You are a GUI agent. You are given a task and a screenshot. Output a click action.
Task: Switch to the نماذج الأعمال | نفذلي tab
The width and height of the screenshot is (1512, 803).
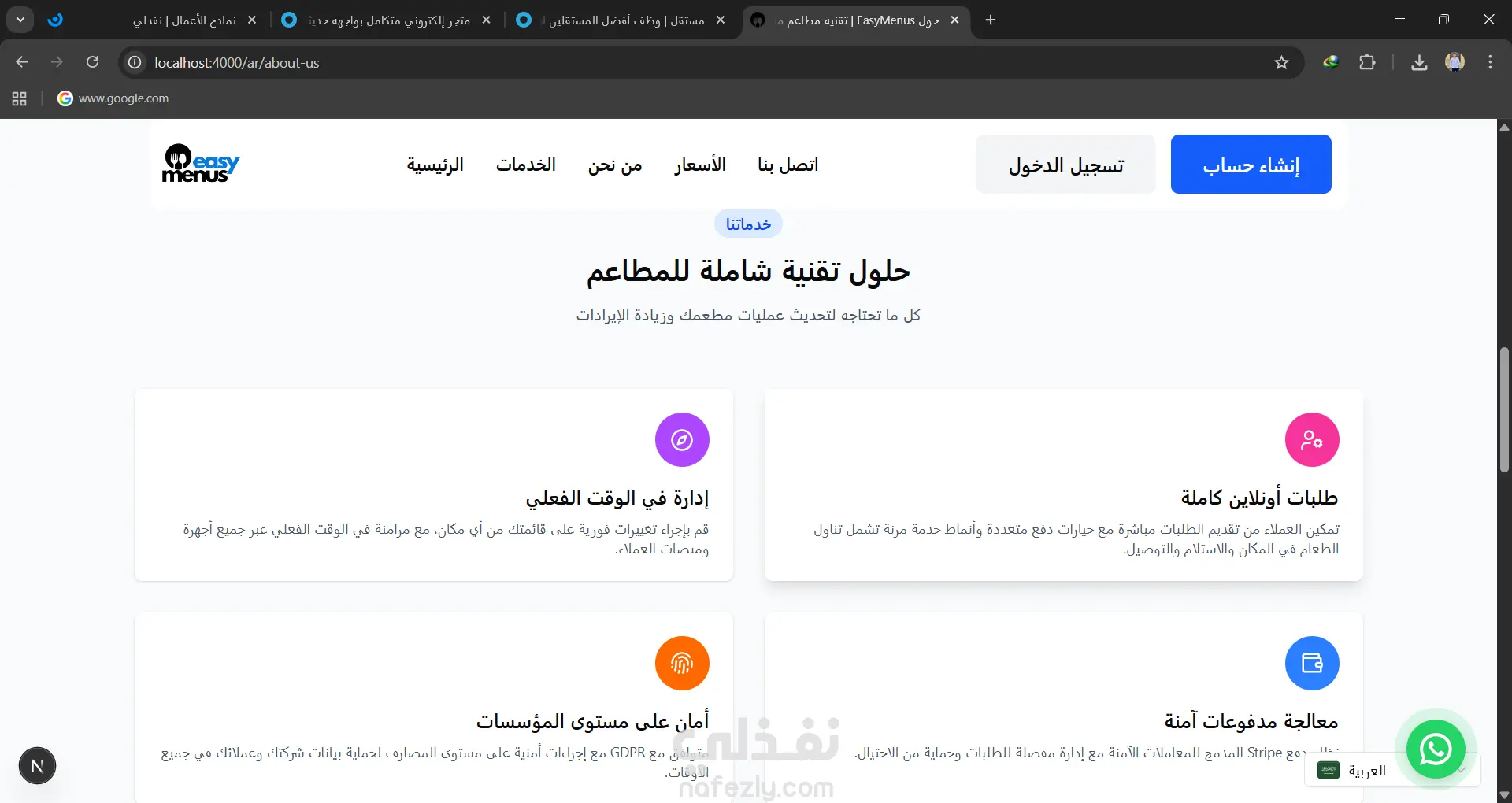[154, 20]
